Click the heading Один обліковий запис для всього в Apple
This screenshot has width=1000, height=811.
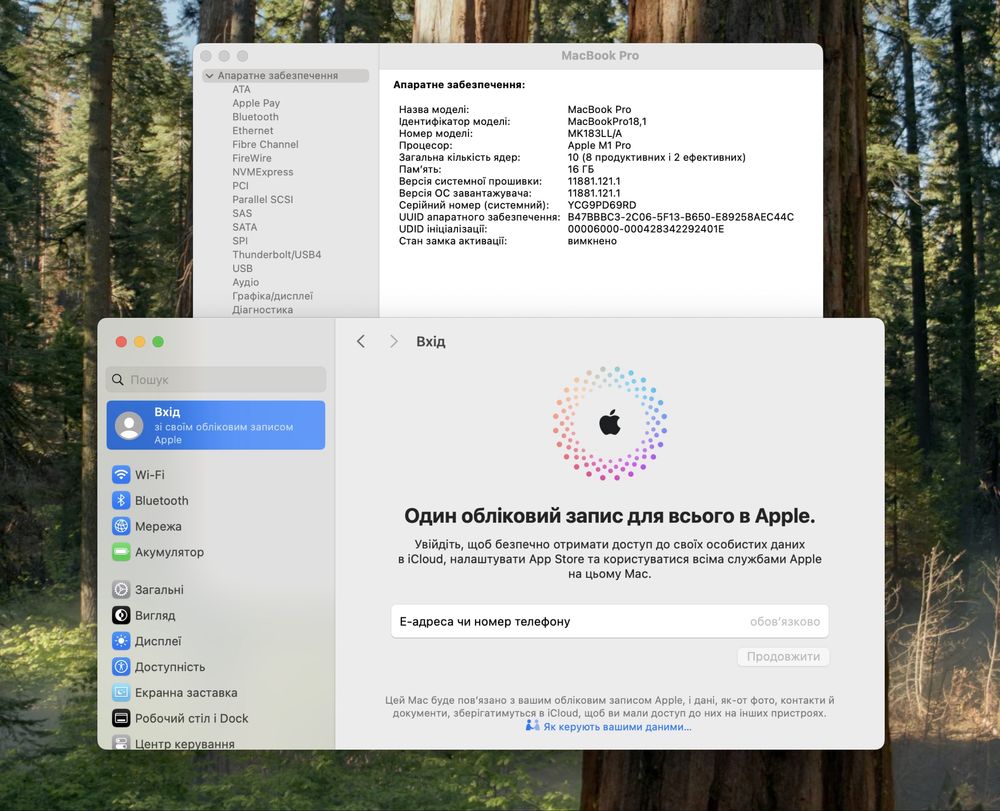click(x=610, y=516)
